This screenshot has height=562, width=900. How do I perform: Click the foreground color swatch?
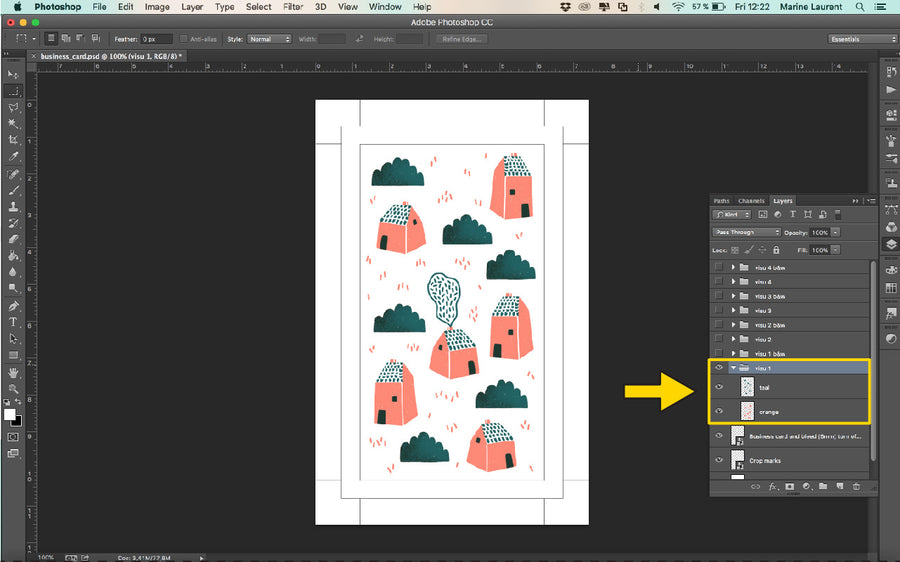tap(10, 414)
